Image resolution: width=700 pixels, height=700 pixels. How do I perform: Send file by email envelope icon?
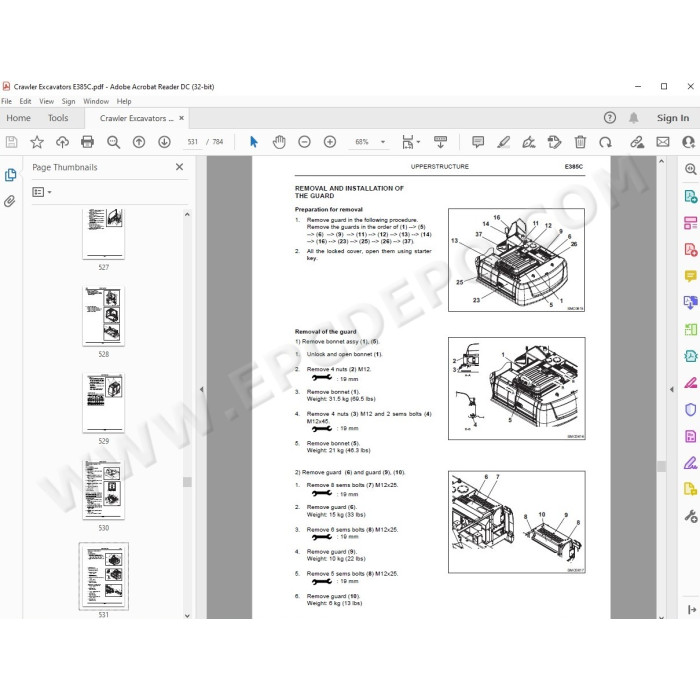point(662,142)
